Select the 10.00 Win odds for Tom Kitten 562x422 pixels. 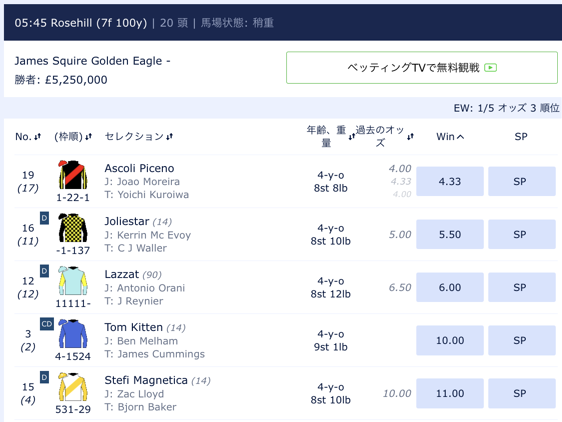[450, 340]
